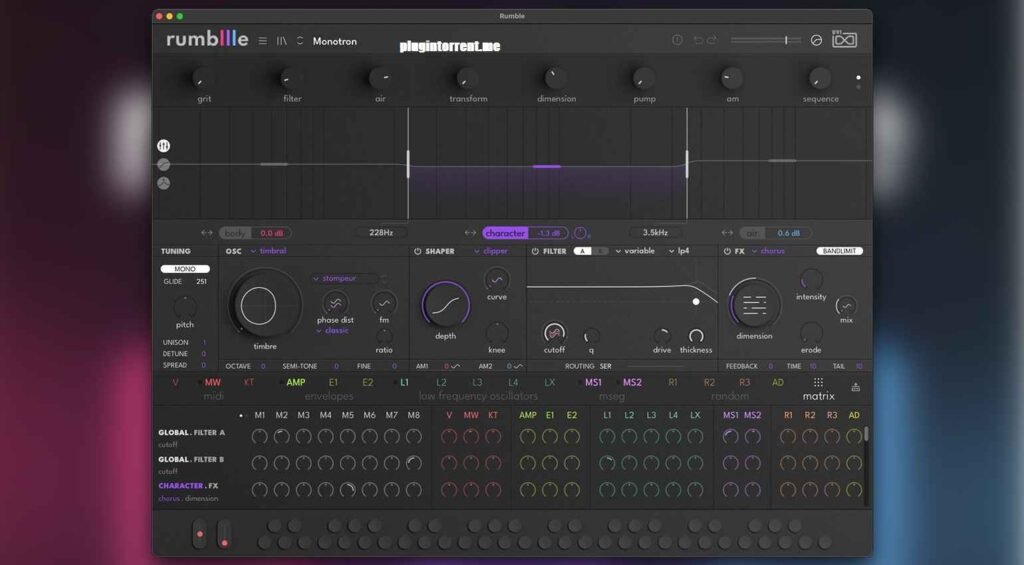Viewport: 1024px width, 565px height.
Task: Click the shaper curve knob icon
Action: click(496, 280)
